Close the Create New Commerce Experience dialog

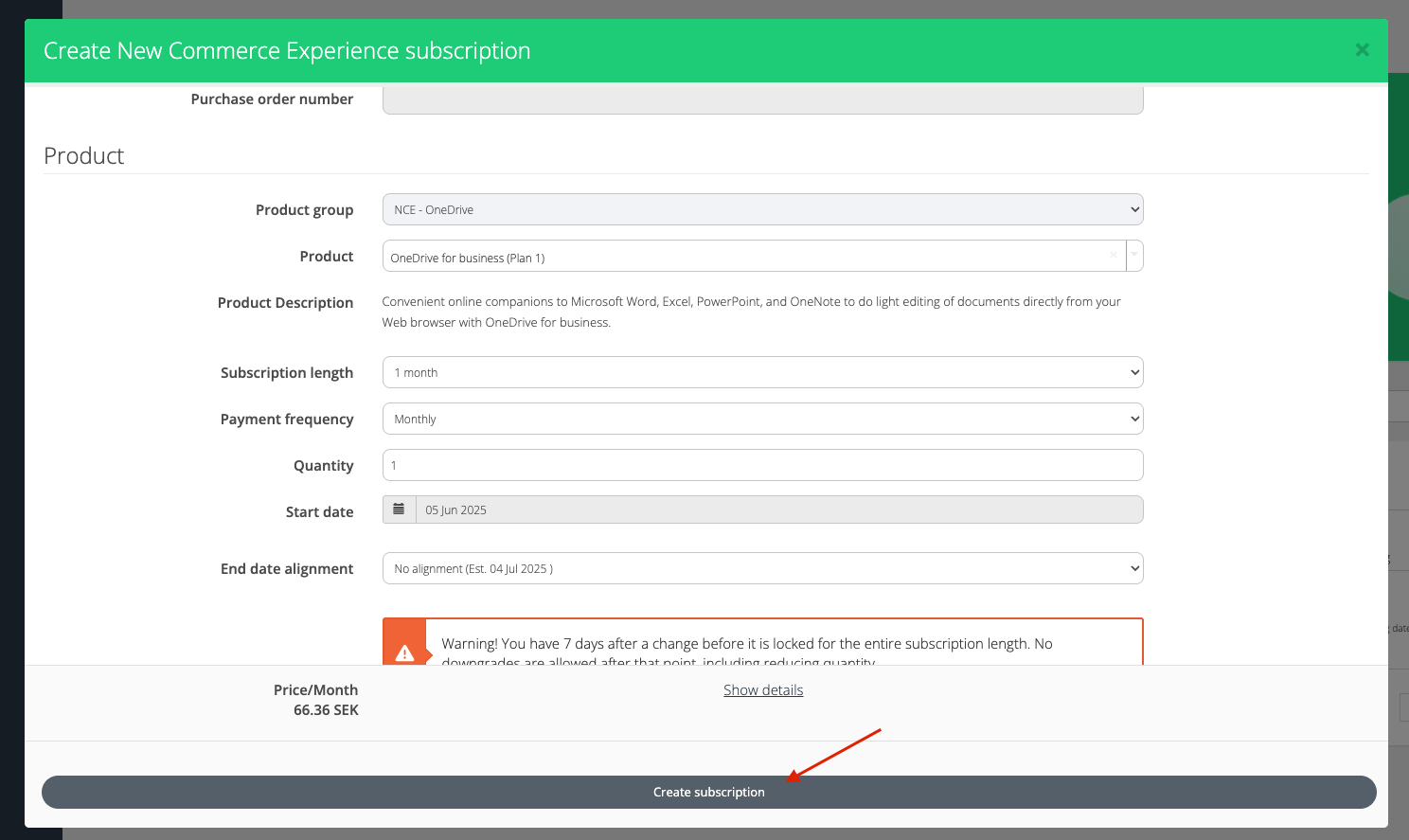click(x=1362, y=50)
